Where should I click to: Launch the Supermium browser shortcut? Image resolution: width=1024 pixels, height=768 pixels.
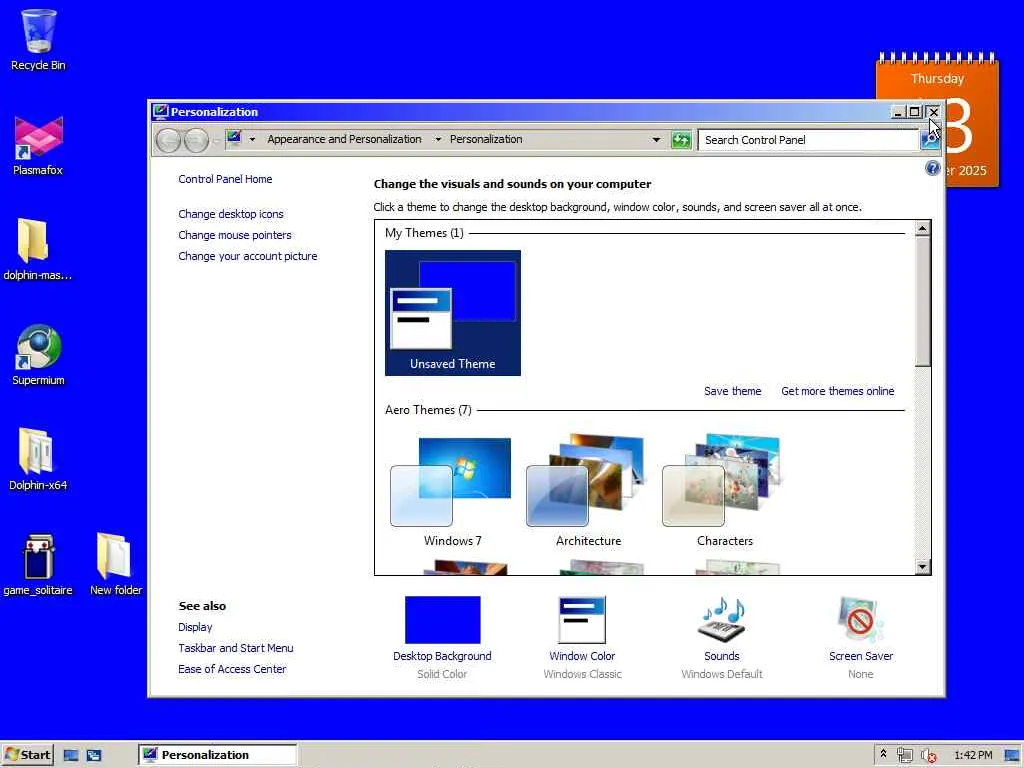click(x=38, y=355)
